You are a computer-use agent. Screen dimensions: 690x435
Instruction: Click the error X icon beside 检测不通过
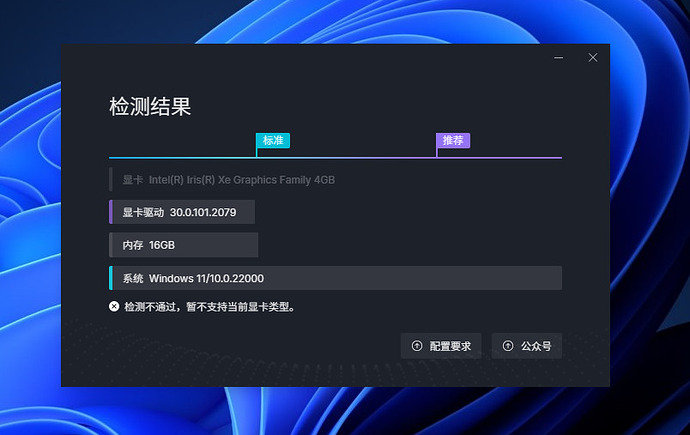[x=114, y=307]
